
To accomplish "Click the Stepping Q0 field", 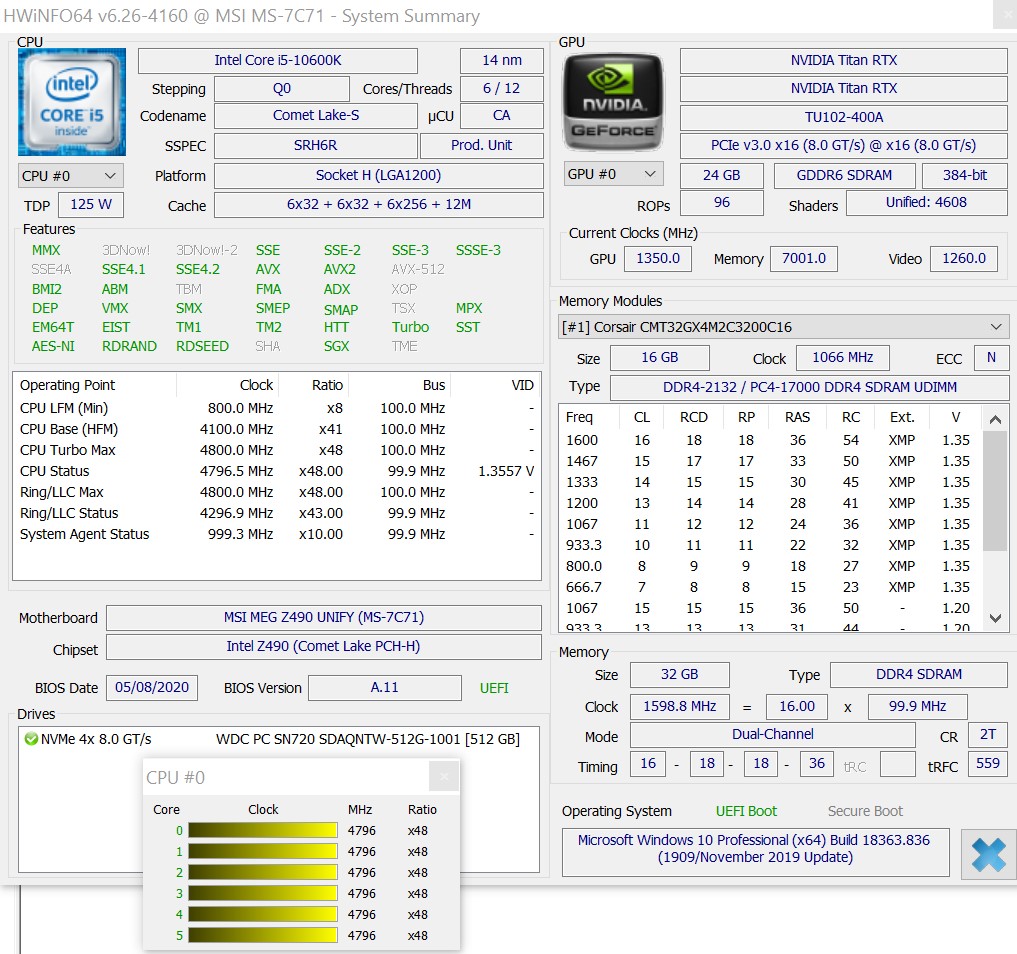I will pyautogui.click(x=281, y=89).
